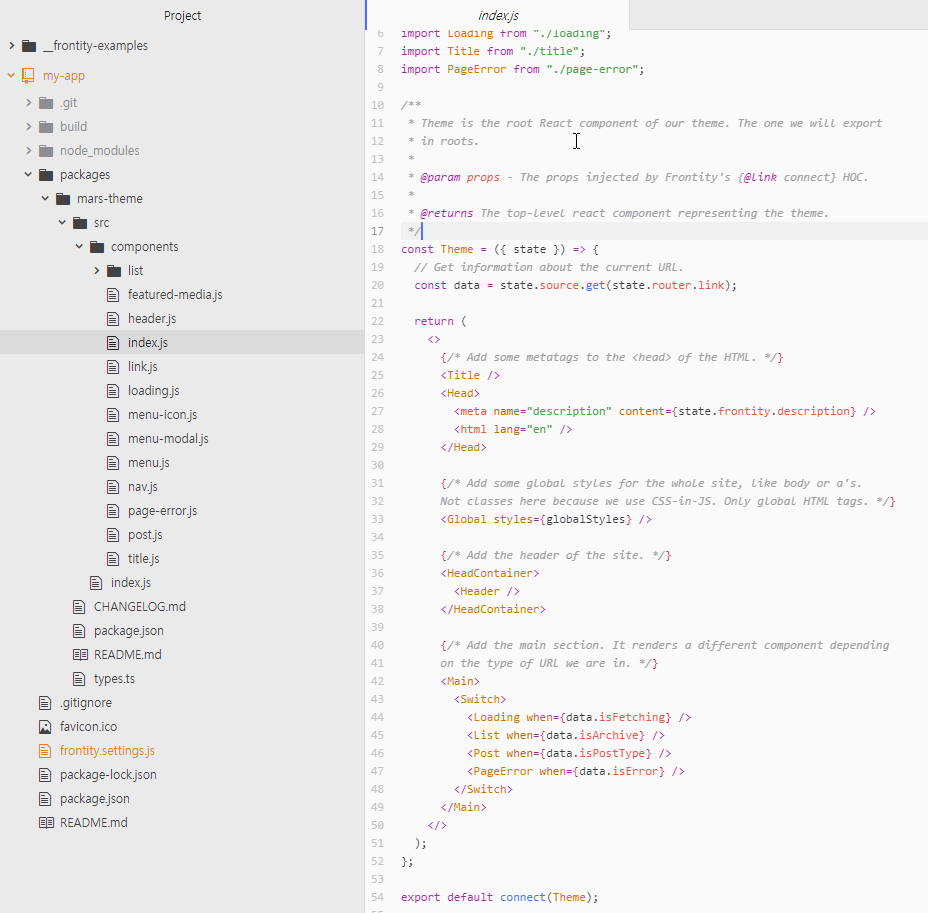Collapse the components folder chevron
This screenshot has height=913, width=928.
(x=79, y=247)
